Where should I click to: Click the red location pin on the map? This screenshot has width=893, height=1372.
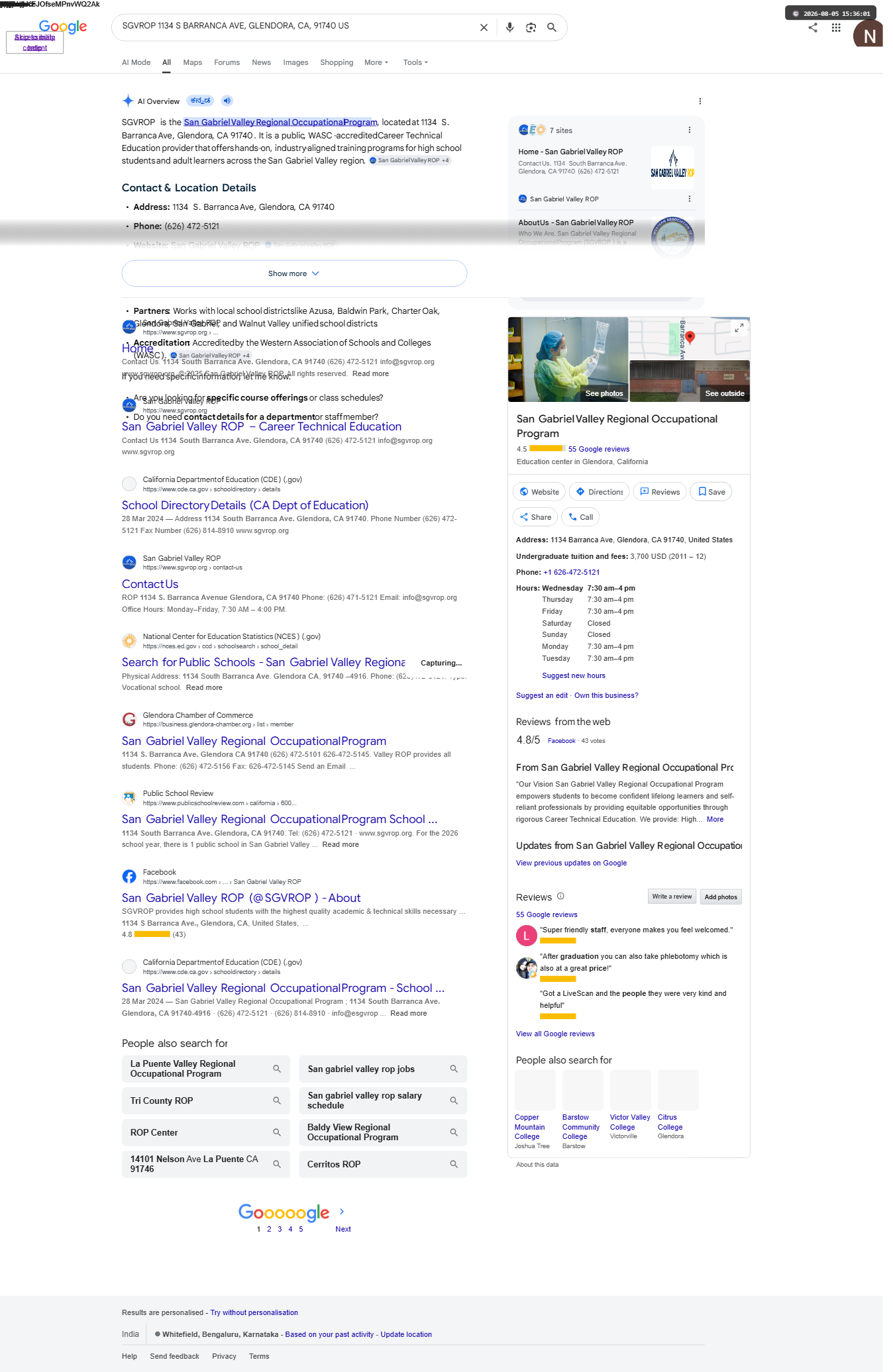click(x=690, y=337)
